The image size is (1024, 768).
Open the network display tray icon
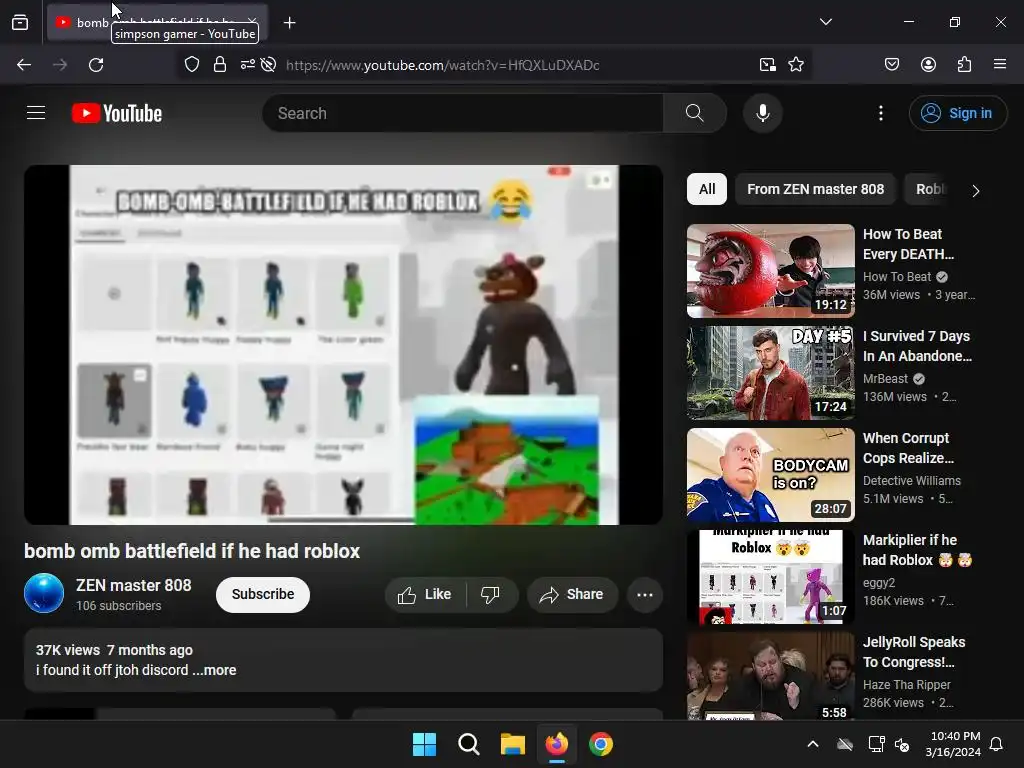point(876,744)
